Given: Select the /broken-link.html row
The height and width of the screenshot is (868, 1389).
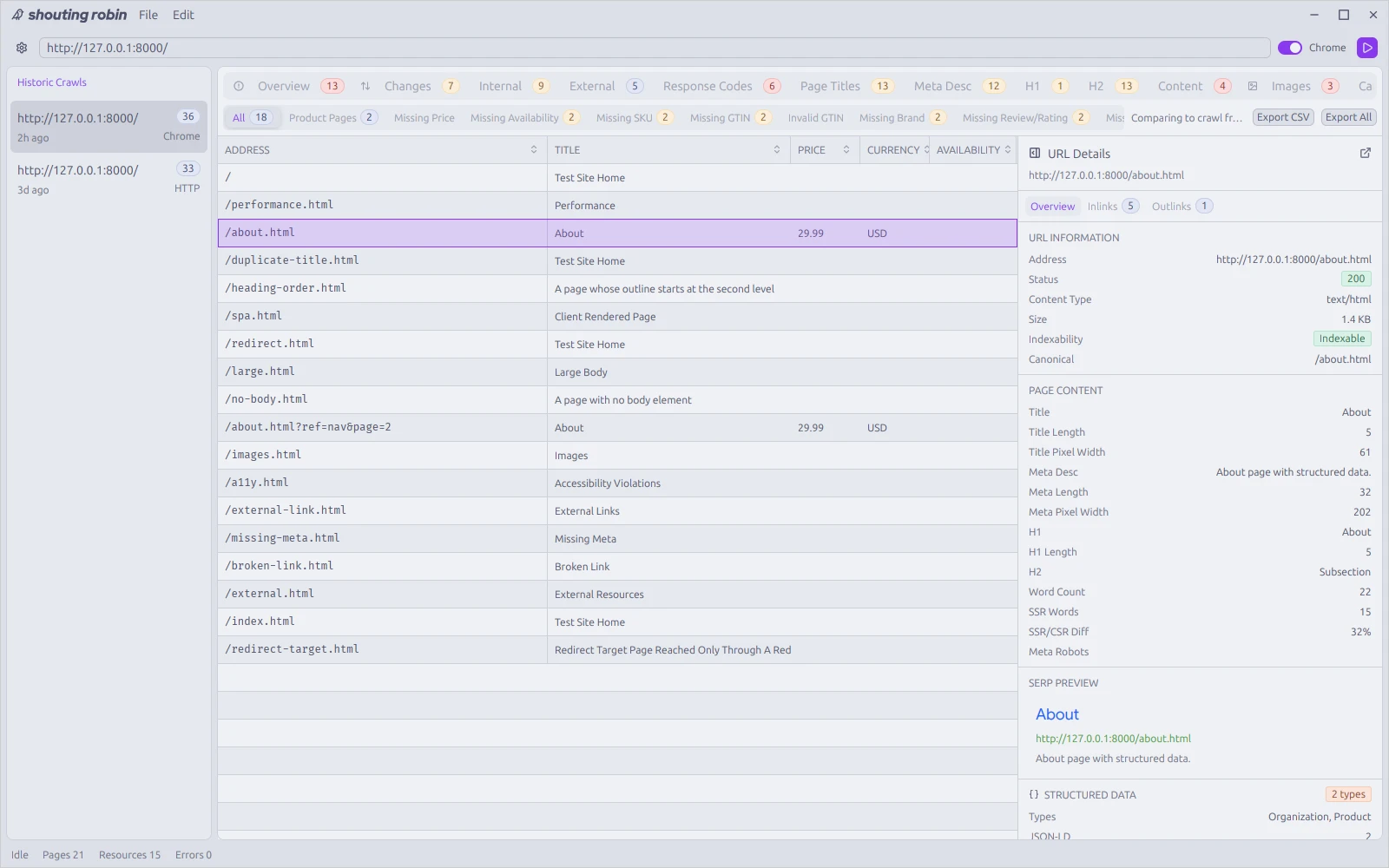Looking at the screenshot, I should pyautogui.click(x=617, y=566).
